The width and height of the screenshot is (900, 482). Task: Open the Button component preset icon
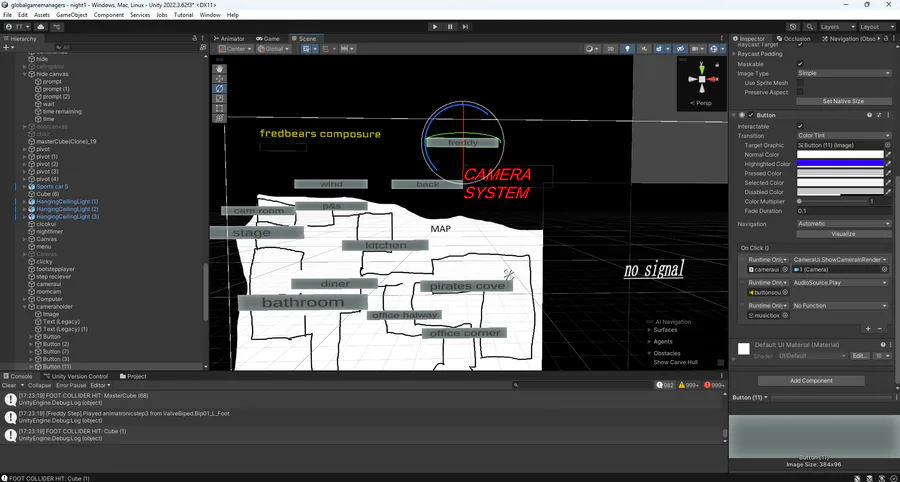[x=879, y=115]
